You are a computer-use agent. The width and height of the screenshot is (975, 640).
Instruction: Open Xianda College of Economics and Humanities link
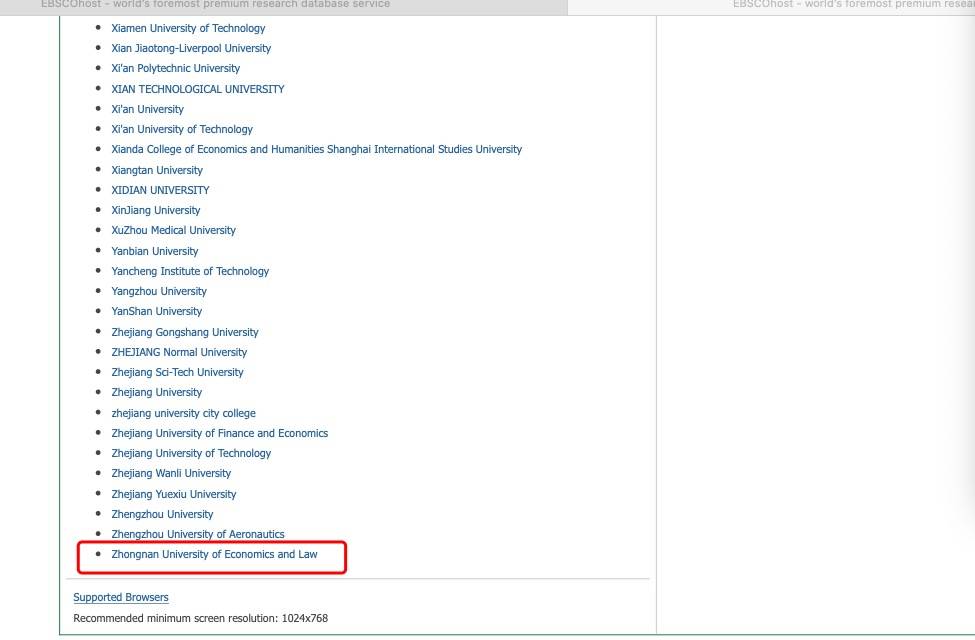(317, 149)
